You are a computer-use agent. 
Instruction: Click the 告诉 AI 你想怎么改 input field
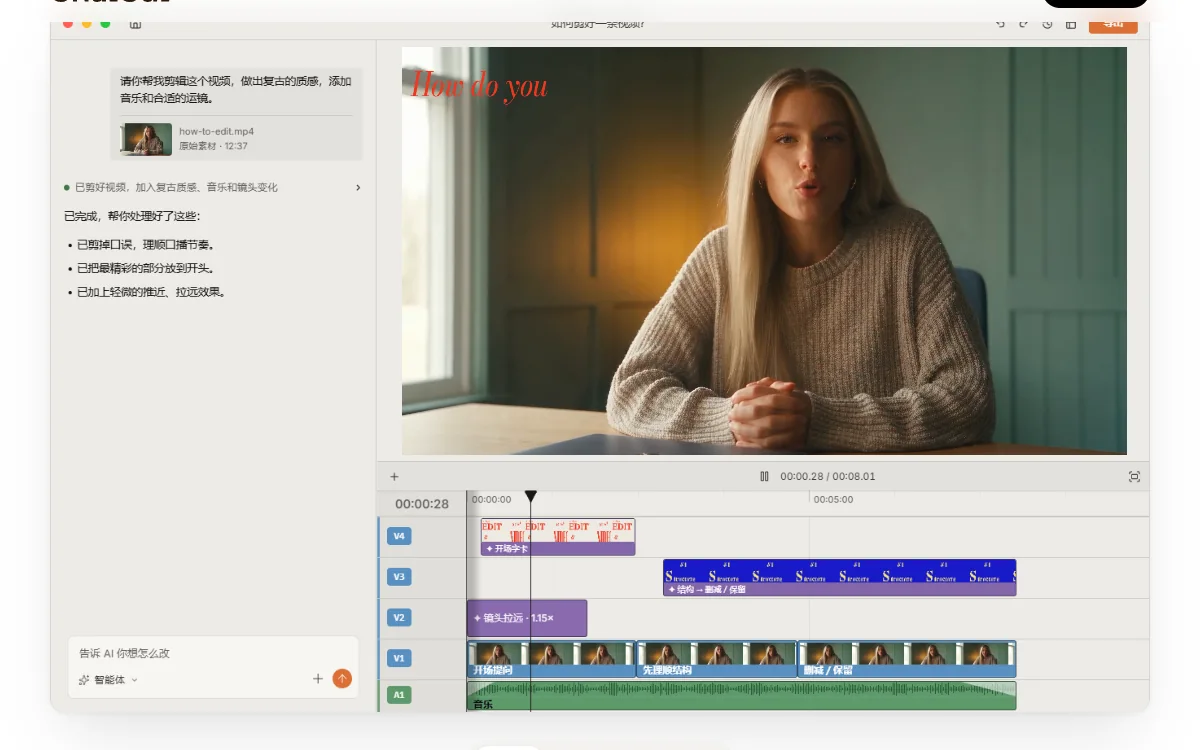coord(213,653)
